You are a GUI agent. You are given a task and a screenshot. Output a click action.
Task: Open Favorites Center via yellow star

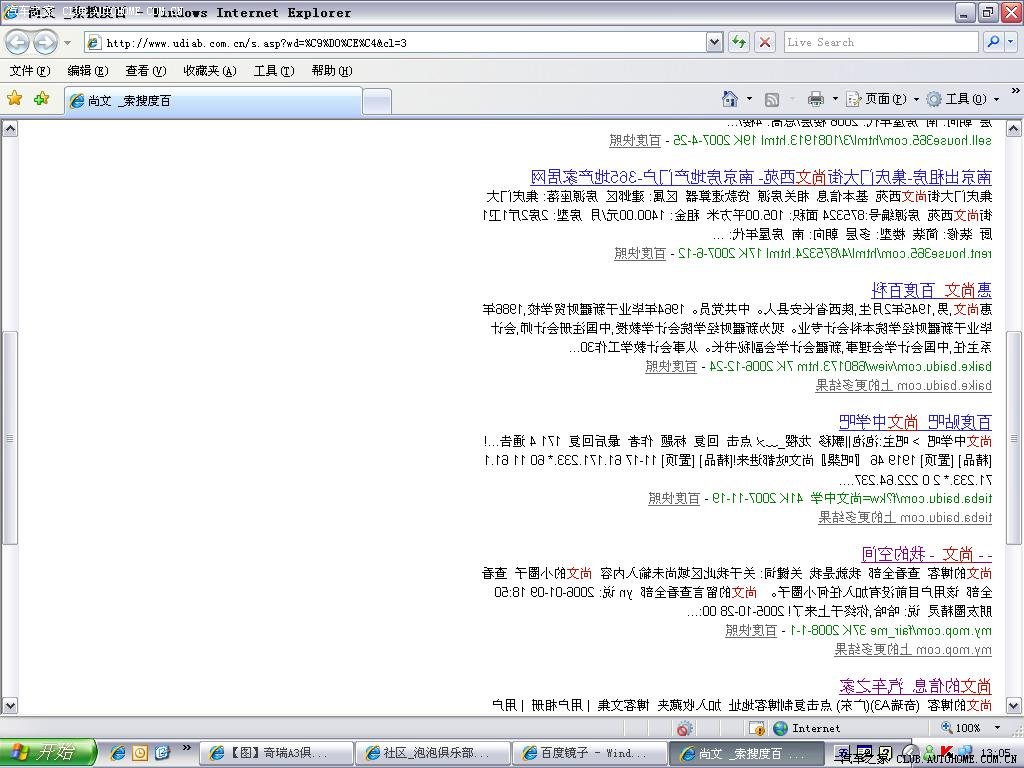point(14,99)
